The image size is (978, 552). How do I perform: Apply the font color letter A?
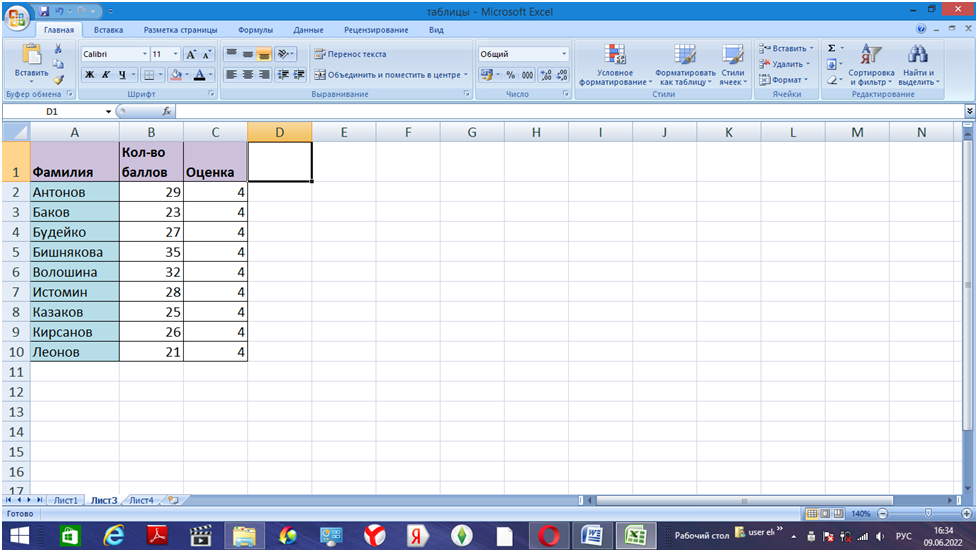(x=200, y=75)
